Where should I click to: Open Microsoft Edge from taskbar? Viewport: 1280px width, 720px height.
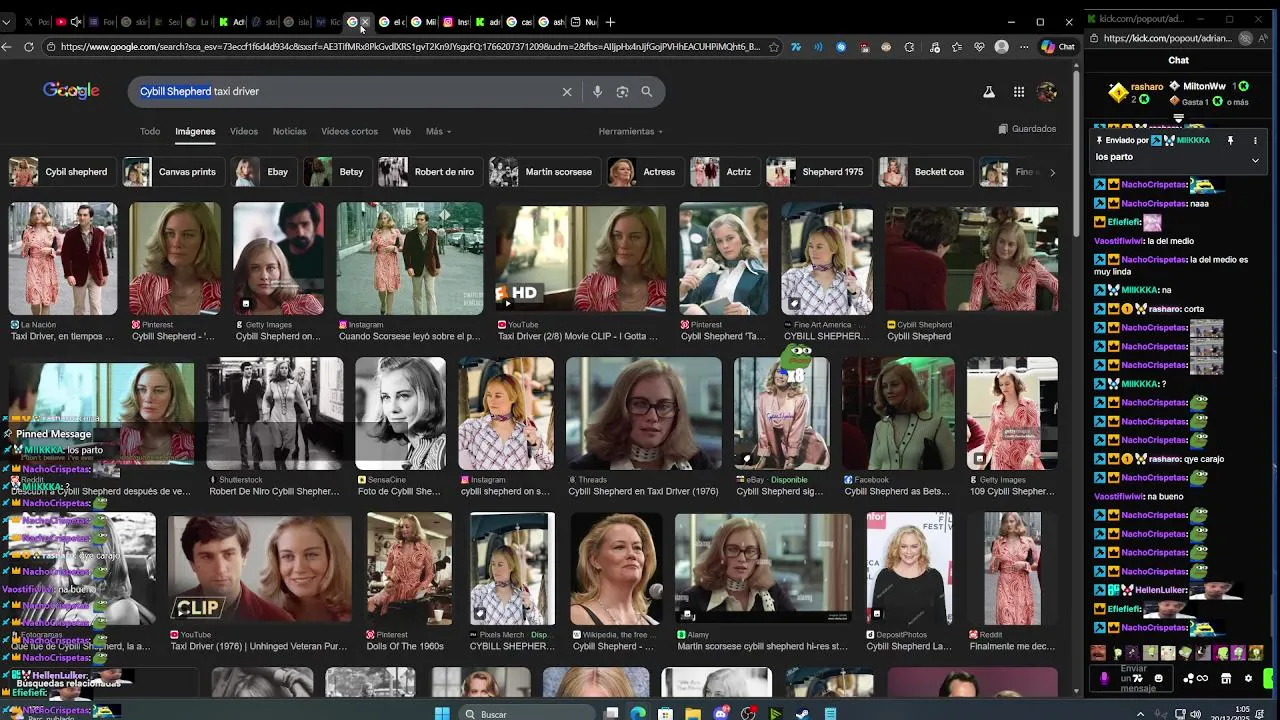point(638,714)
